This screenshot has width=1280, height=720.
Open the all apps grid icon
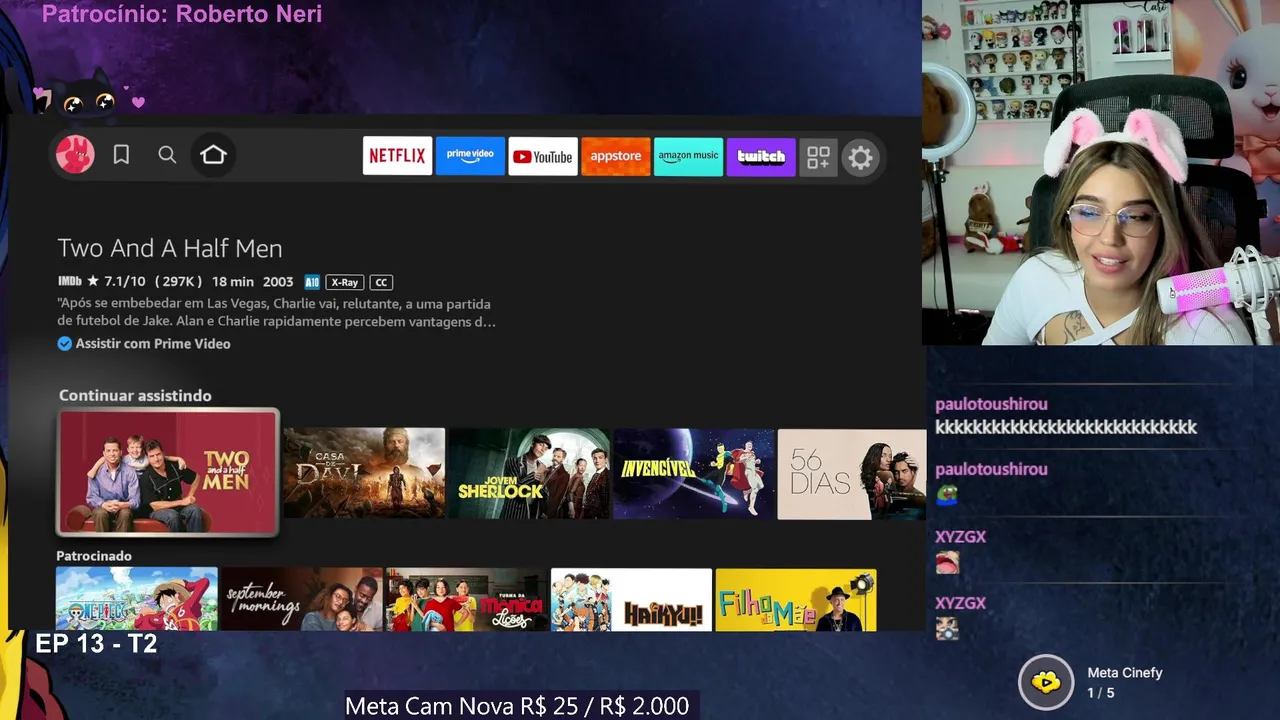coord(818,157)
